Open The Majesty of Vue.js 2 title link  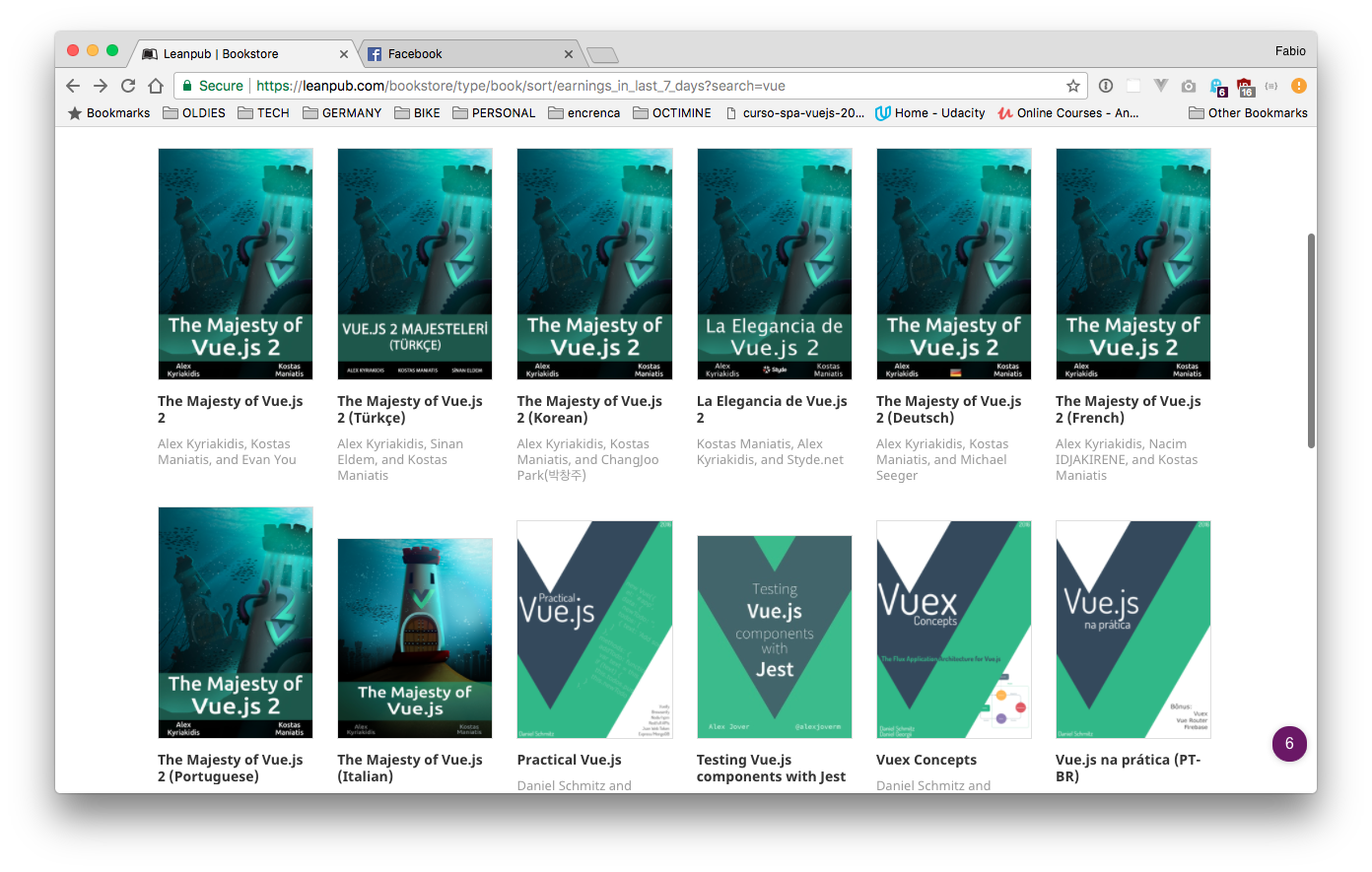pyautogui.click(x=231, y=409)
